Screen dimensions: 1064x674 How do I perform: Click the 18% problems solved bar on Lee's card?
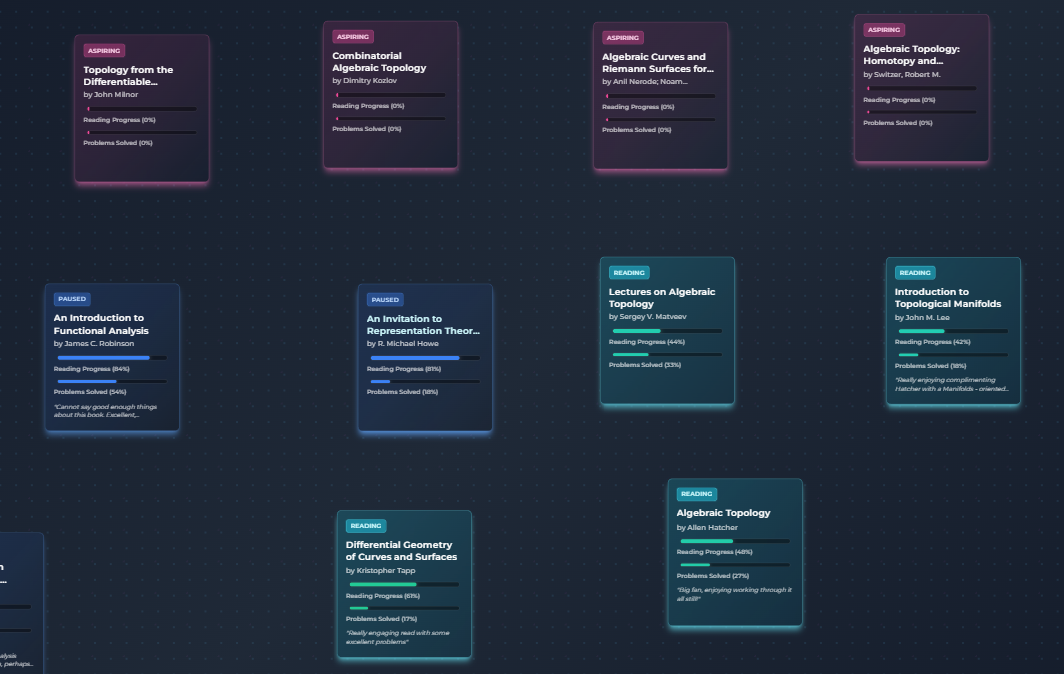coord(953,354)
